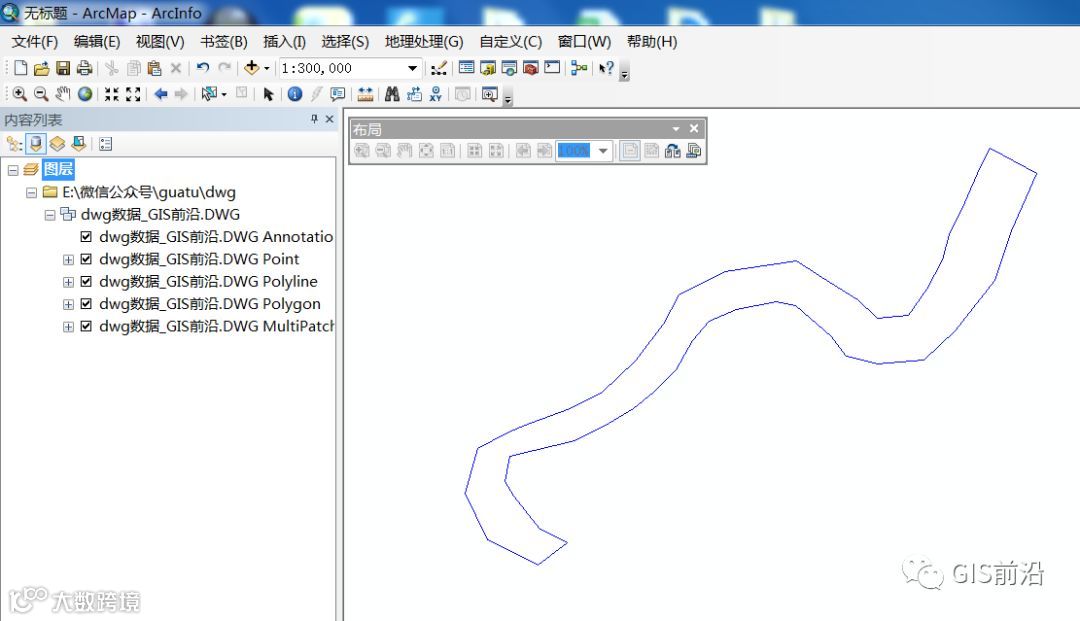
Task: Select the Pan hand tool
Action: pos(63,94)
